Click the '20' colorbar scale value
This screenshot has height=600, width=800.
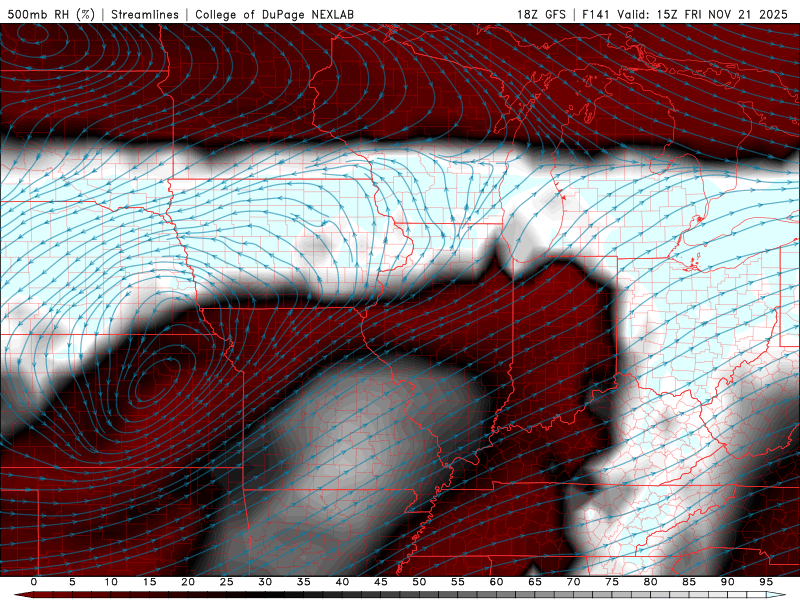coord(188,582)
